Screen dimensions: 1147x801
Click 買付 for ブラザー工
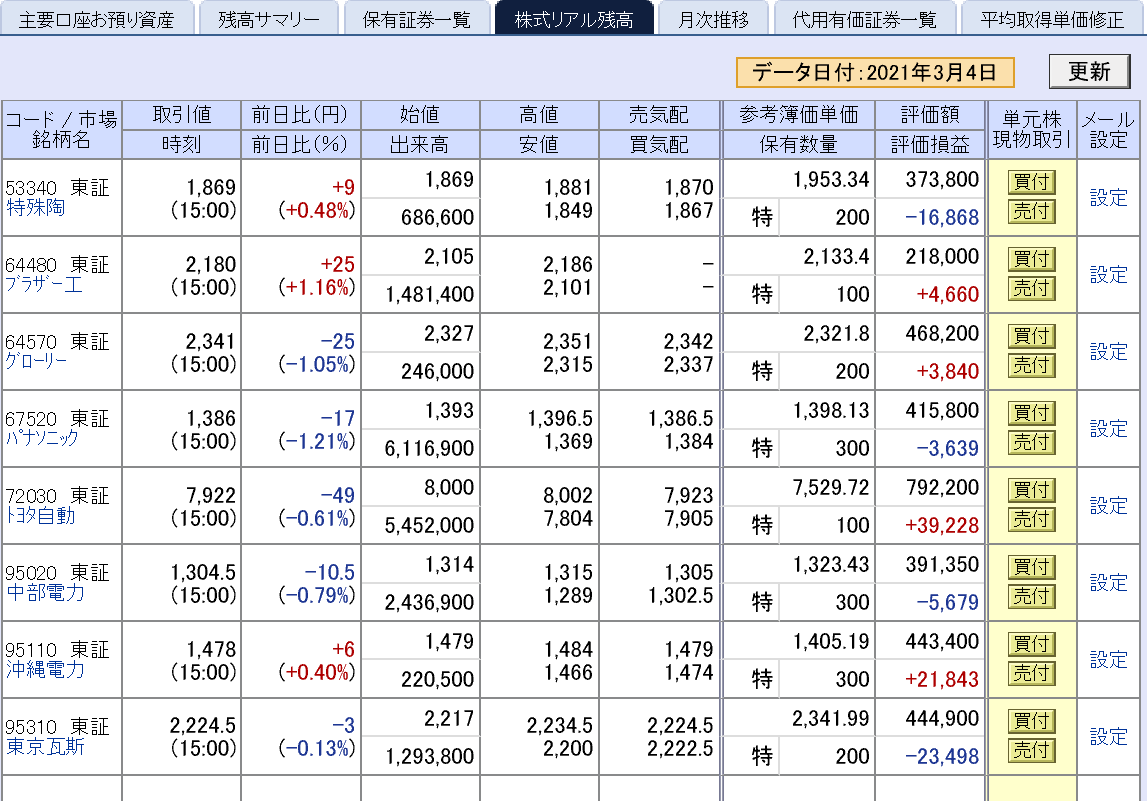(x=1031, y=258)
